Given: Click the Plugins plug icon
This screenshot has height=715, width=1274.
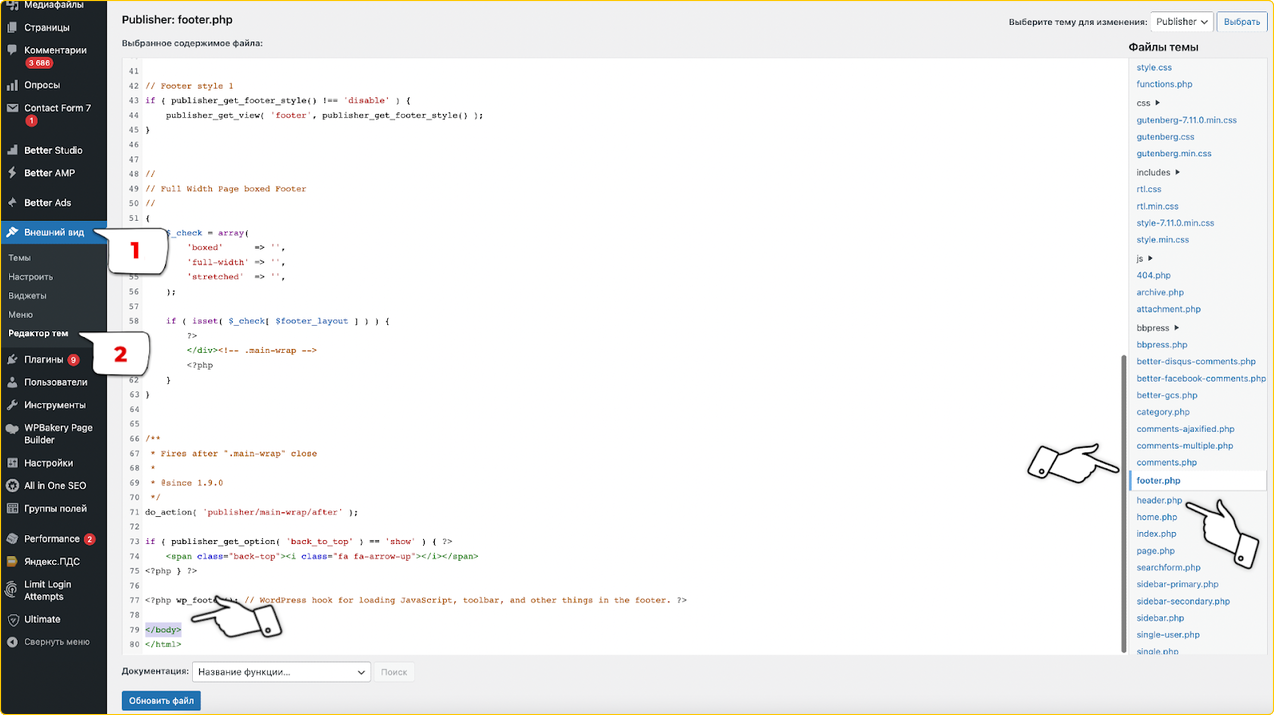Looking at the screenshot, I should click(12, 360).
